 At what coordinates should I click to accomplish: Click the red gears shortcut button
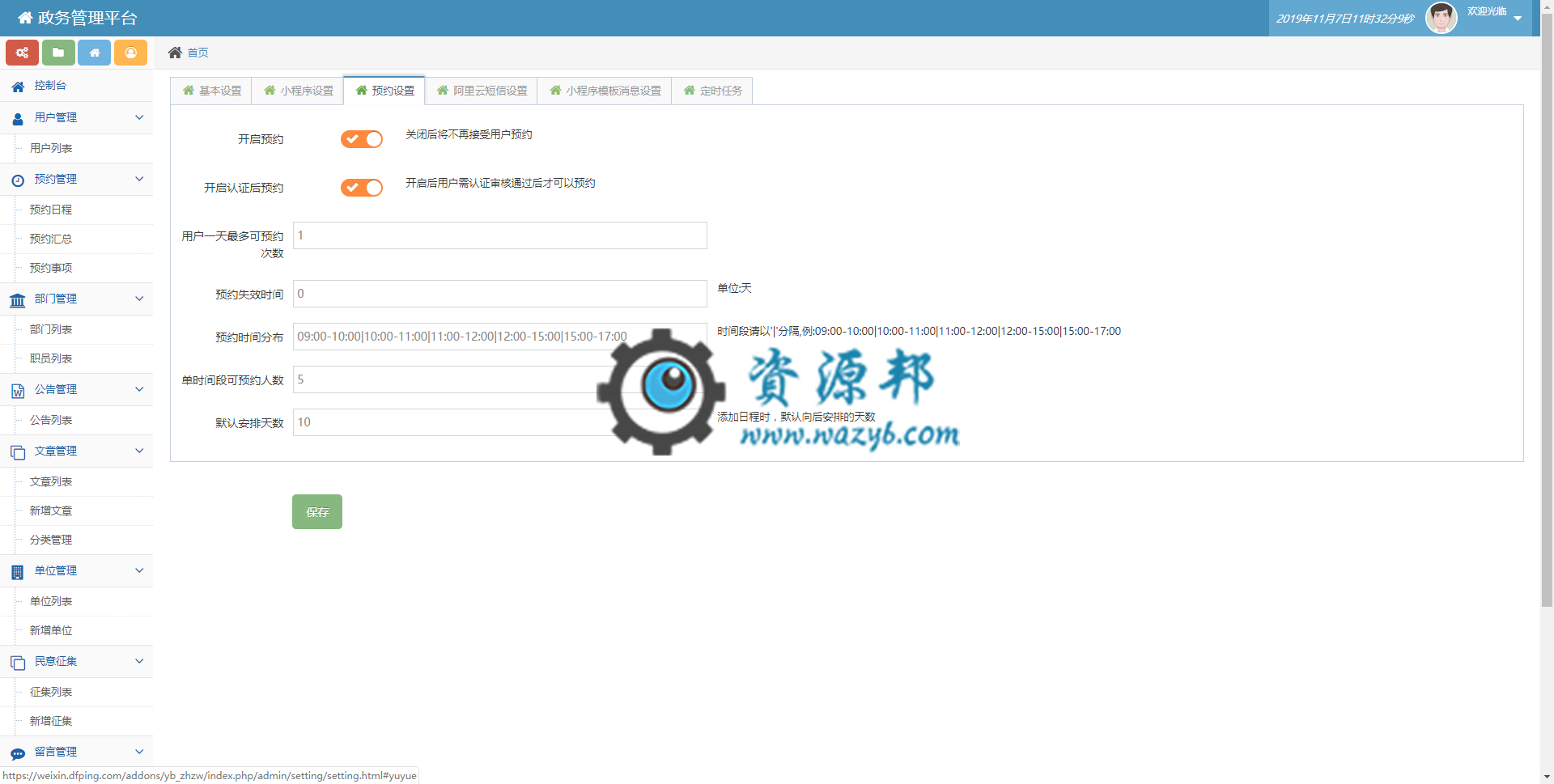(22, 53)
